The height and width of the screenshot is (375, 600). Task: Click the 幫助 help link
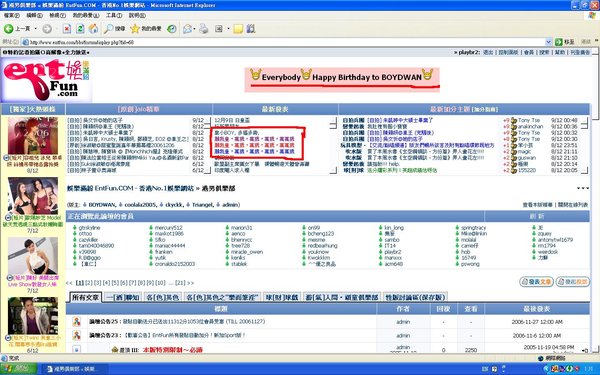560,52
